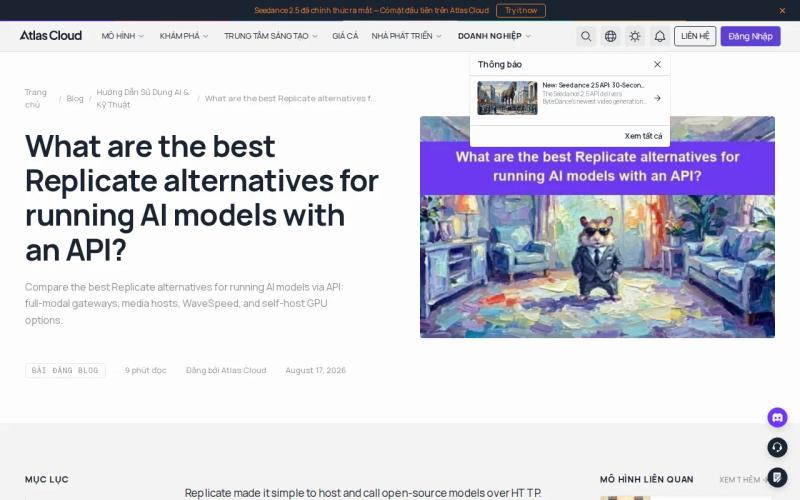
Task: Open the language globe icon
Action: (610, 36)
